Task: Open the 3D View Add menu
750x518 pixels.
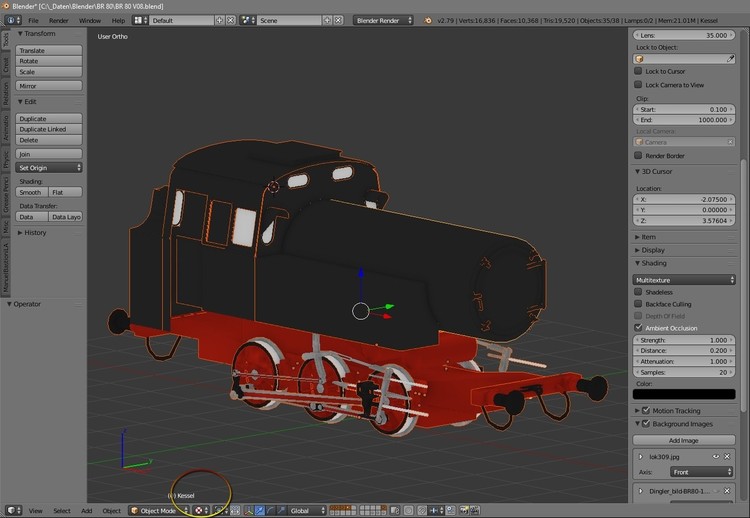Action: pyautogui.click(x=87, y=511)
